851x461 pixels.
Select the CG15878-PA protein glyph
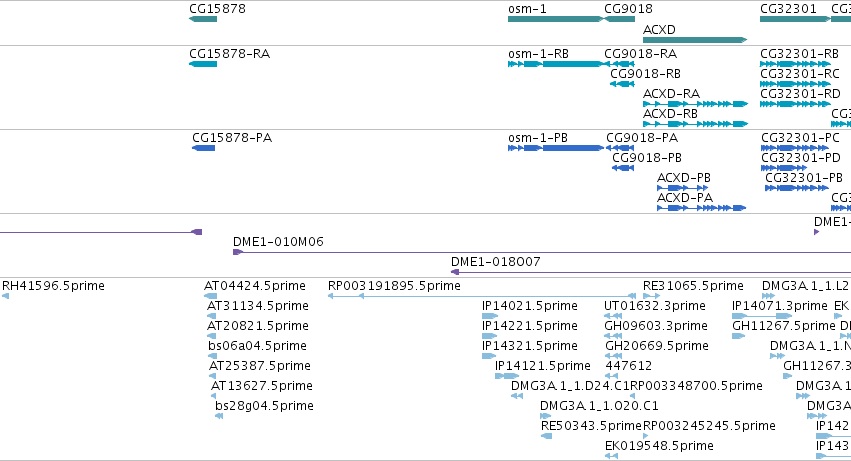click(204, 148)
